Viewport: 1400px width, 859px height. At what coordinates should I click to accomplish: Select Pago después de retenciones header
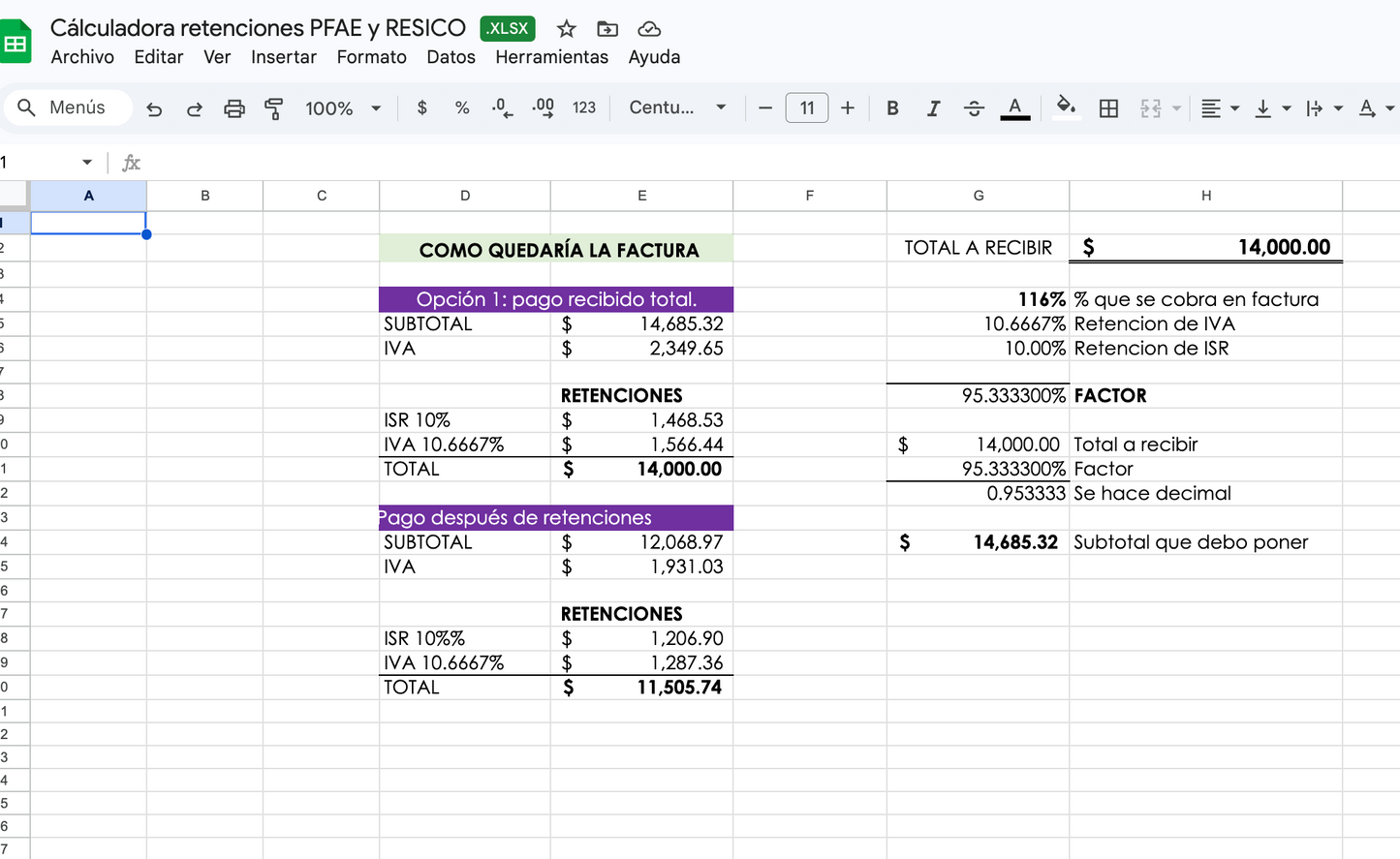pos(556,517)
